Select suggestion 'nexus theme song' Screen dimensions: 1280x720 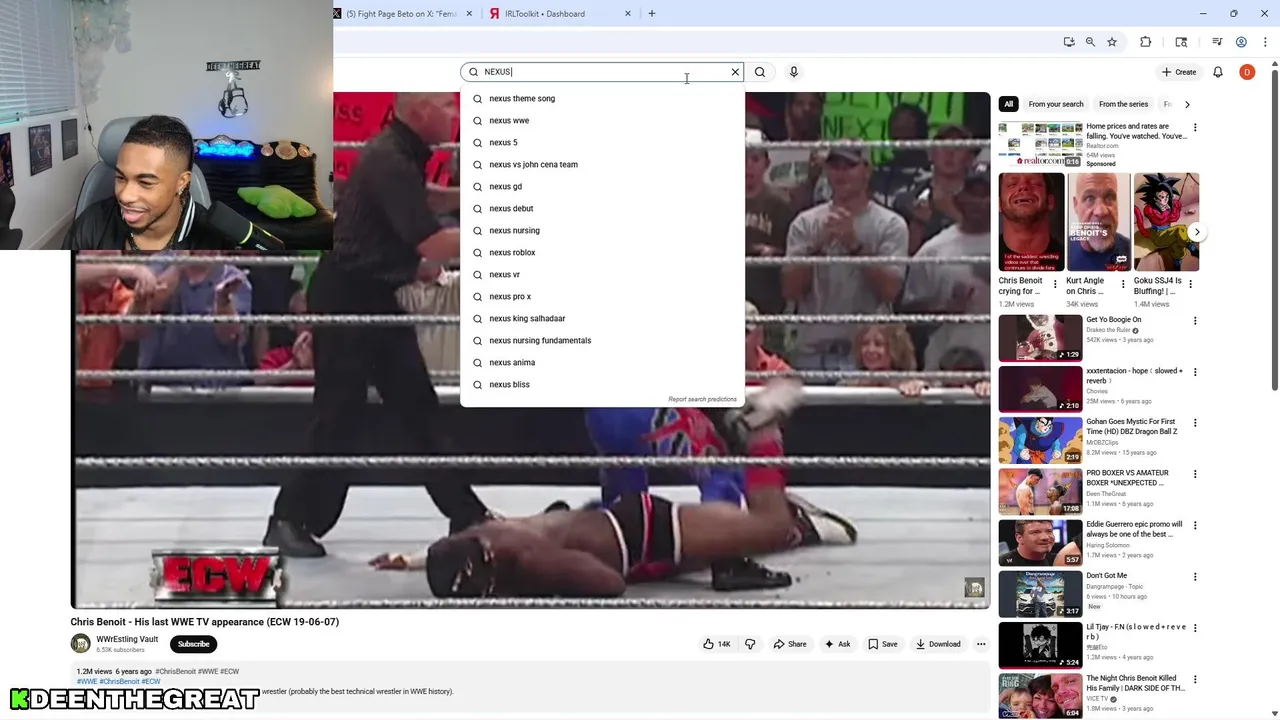(602, 98)
